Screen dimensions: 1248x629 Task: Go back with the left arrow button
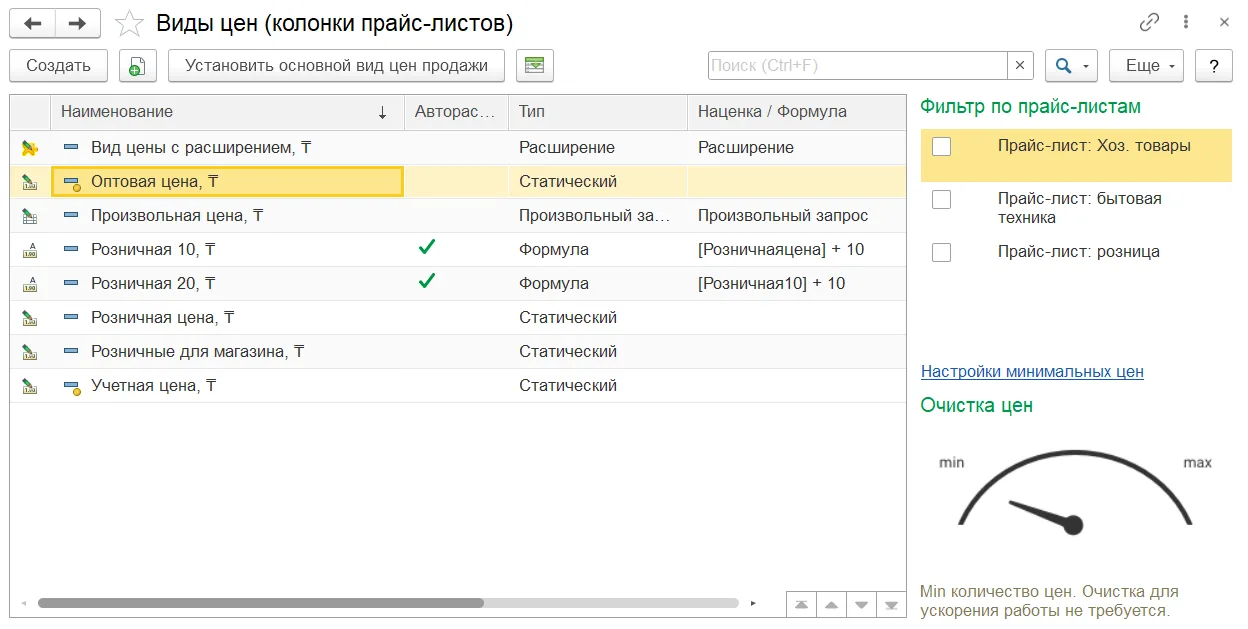pyautogui.click(x=33, y=23)
